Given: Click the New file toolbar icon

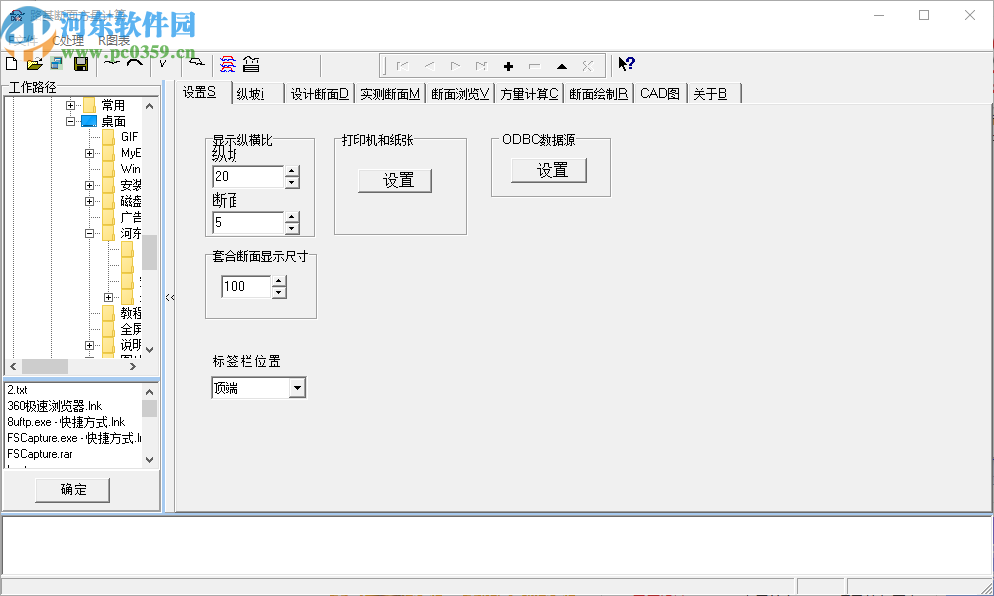Looking at the screenshot, I should click(10, 63).
